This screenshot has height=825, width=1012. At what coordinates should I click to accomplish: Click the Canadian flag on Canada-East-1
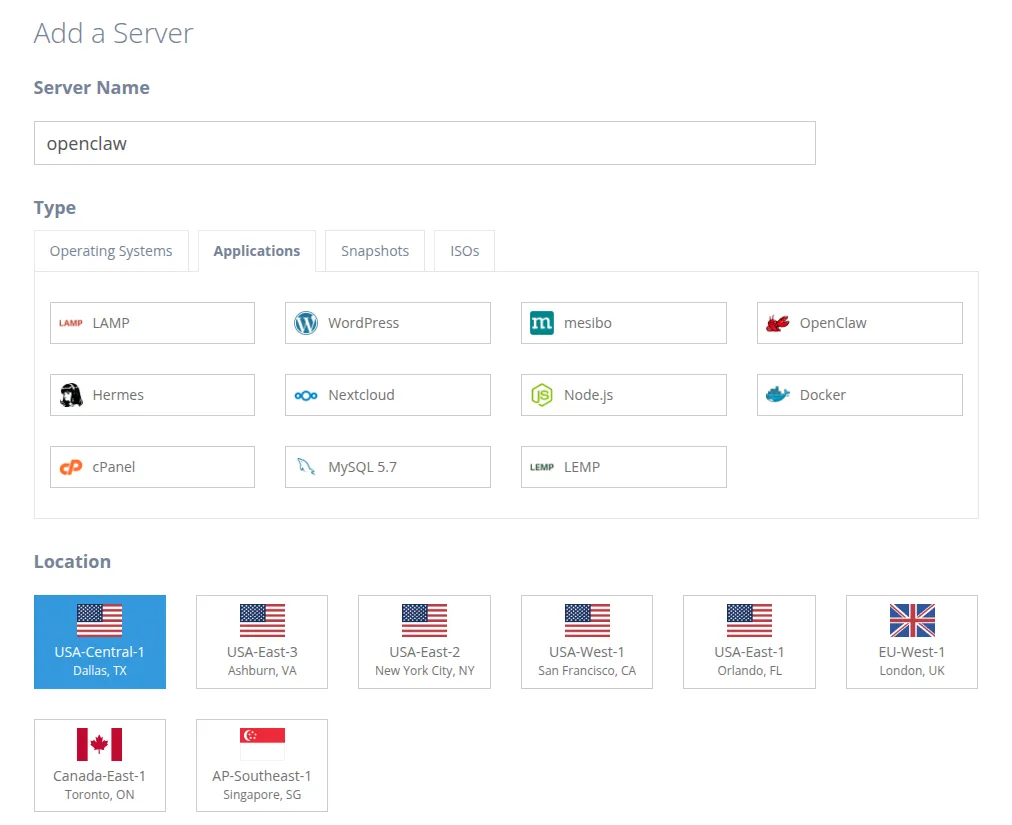coord(99,744)
